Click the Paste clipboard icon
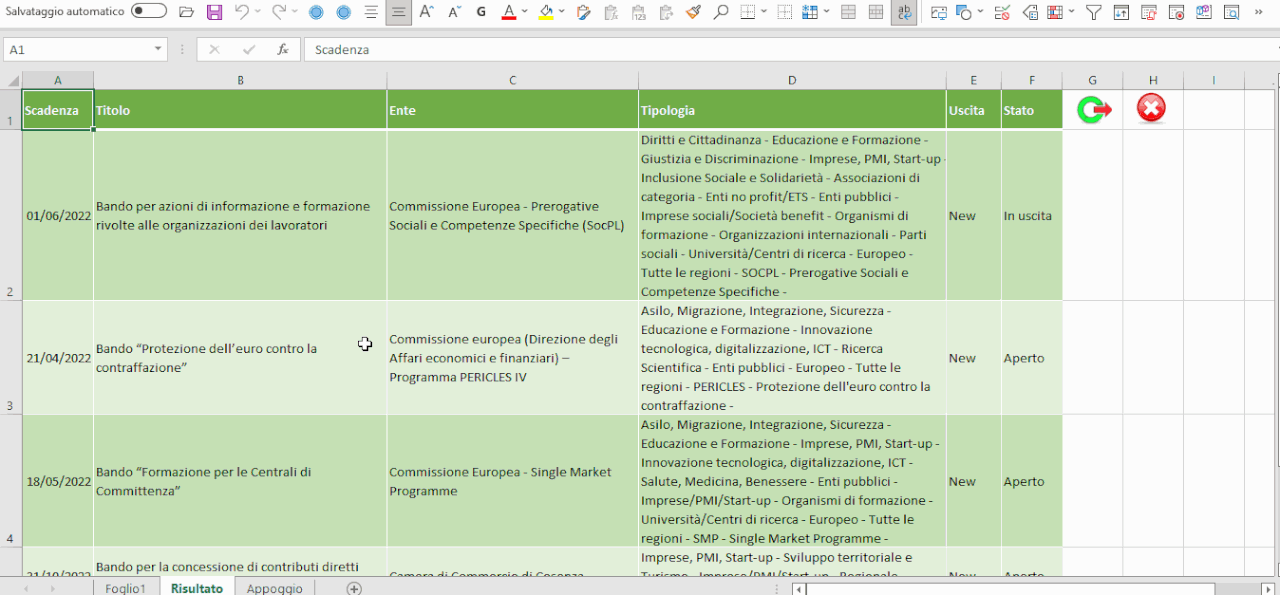 (584, 12)
